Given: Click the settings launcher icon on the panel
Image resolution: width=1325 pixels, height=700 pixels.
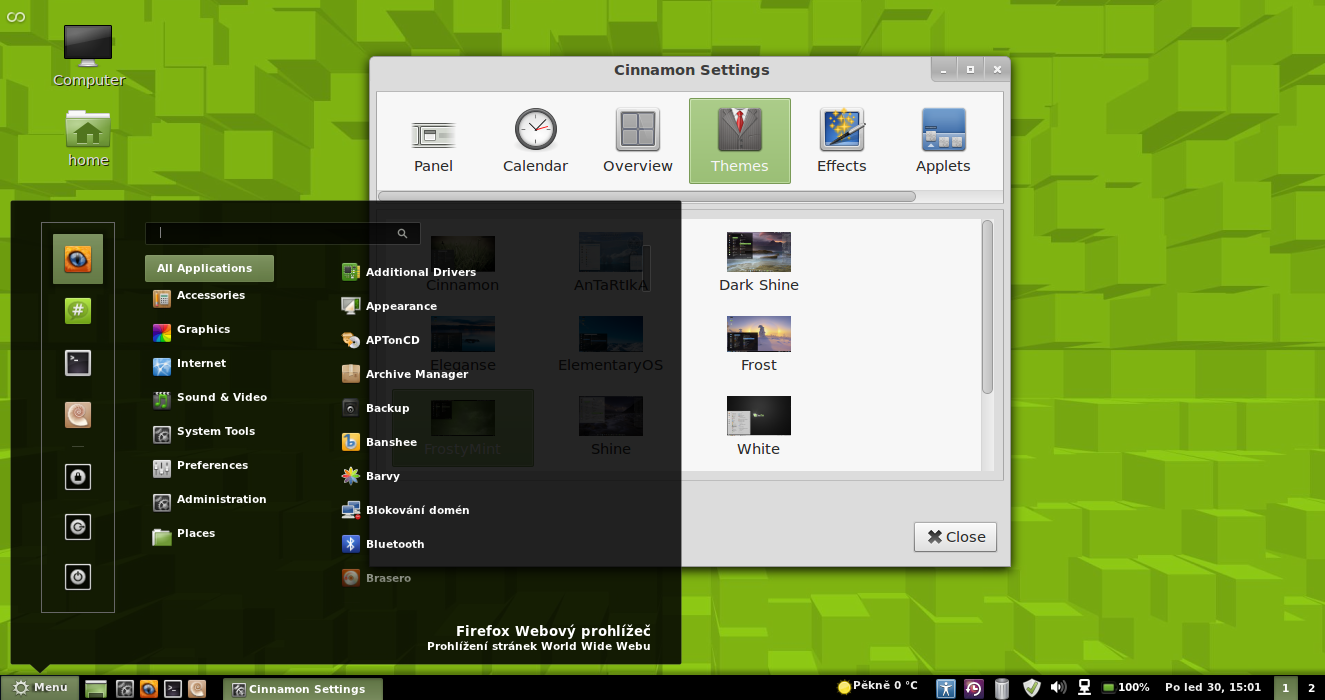Looking at the screenshot, I should click(x=125, y=688).
